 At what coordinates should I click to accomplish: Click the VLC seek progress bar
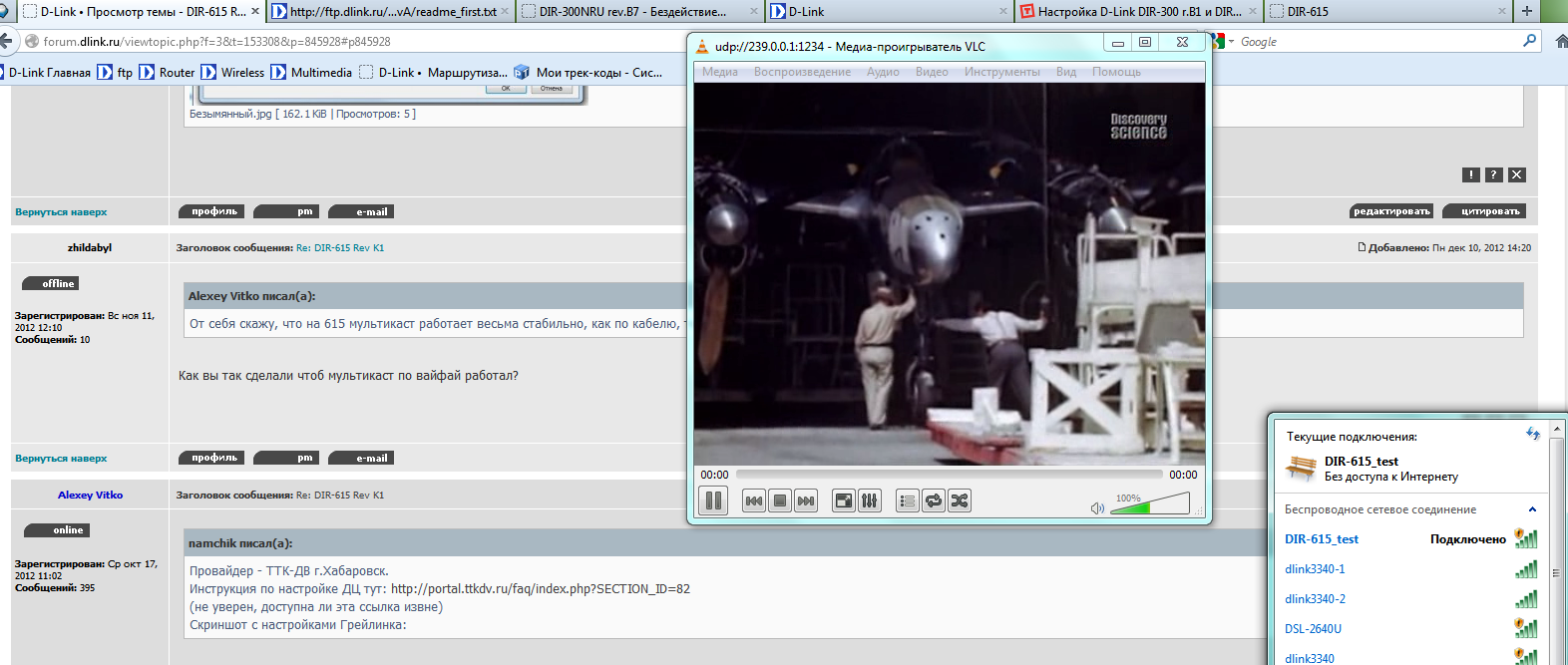click(949, 475)
